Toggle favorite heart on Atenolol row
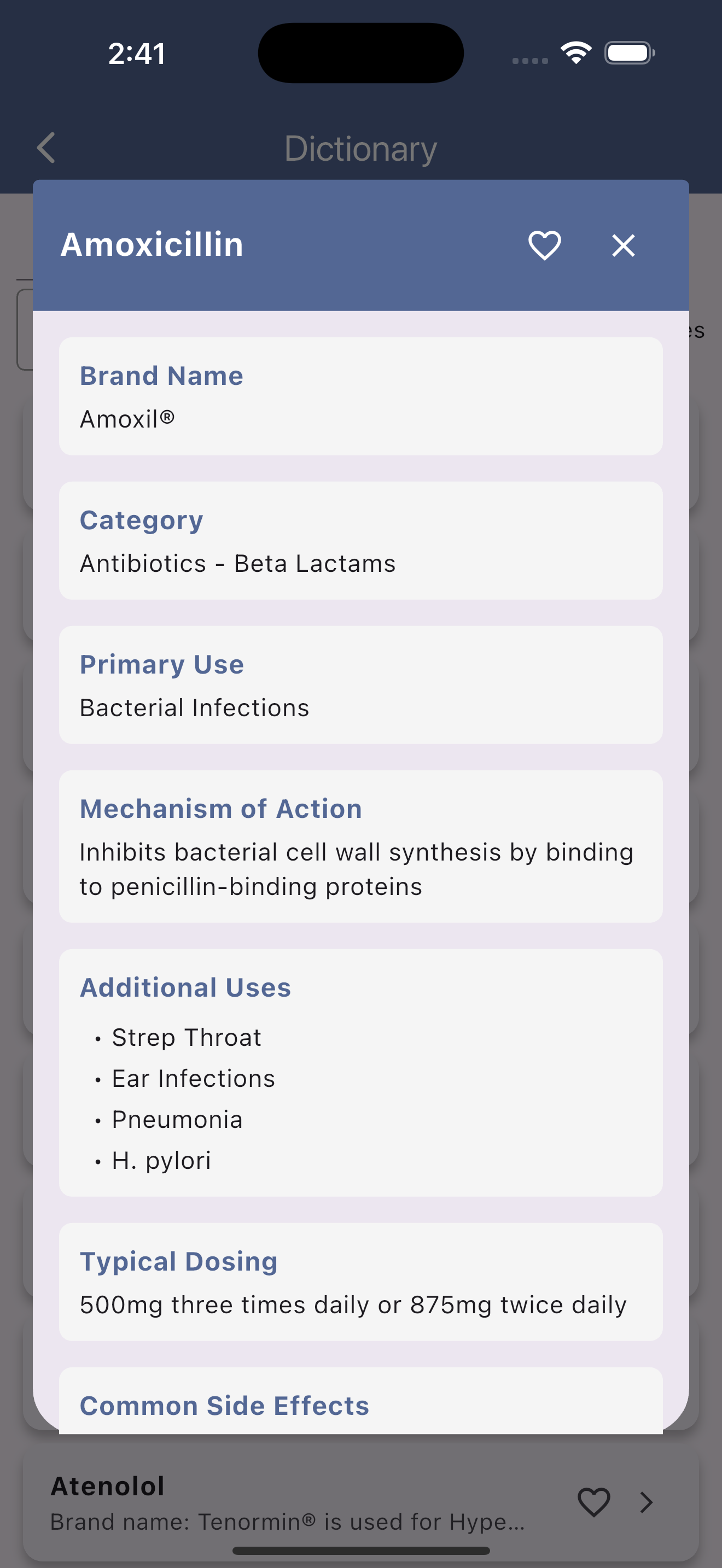This screenshot has width=722, height=1568. pyautogui.click(x=593, y=1502)
